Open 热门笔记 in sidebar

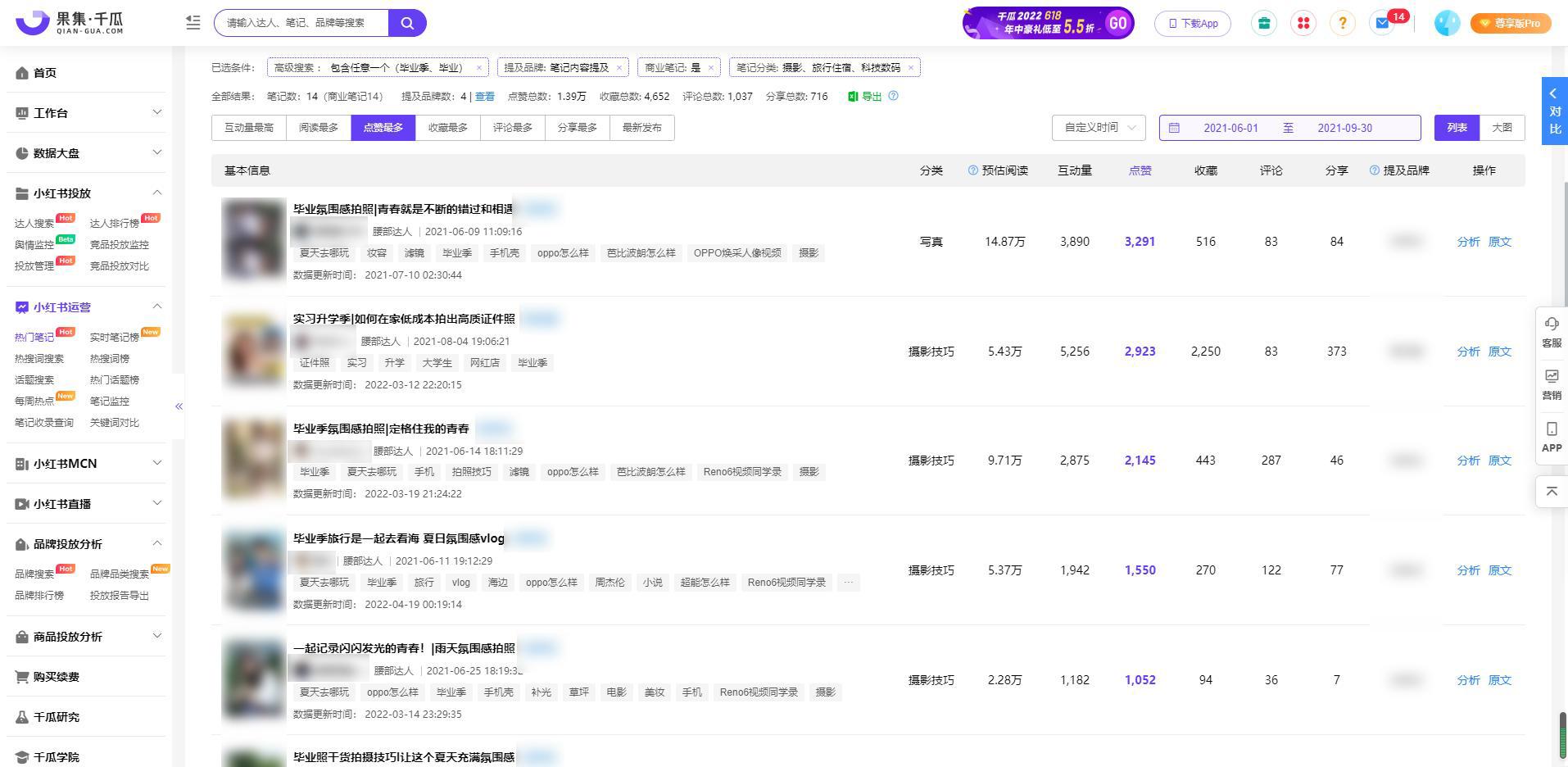[34, 338]
